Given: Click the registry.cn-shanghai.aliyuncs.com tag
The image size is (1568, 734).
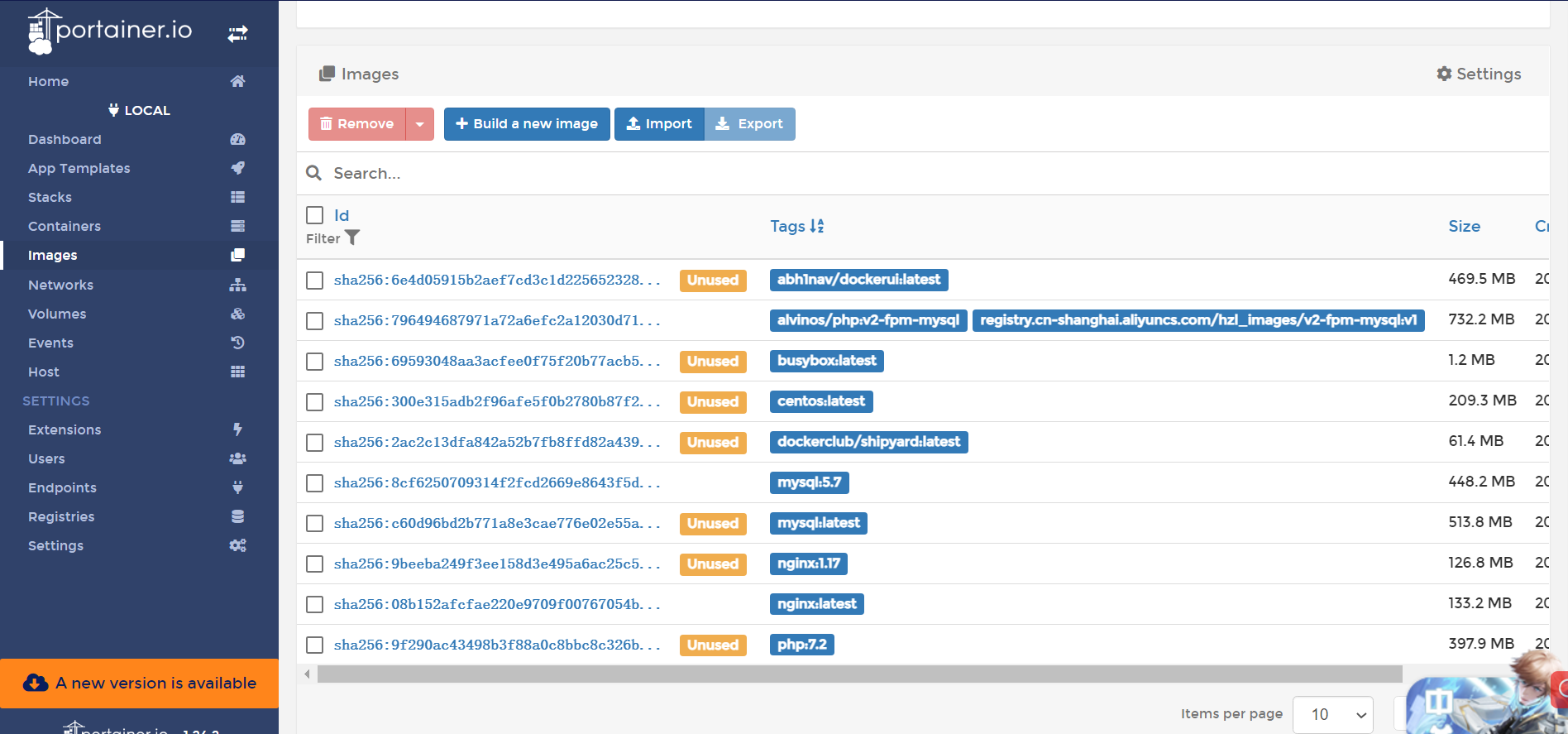Looking at the screenshot, I should 1198,320.
